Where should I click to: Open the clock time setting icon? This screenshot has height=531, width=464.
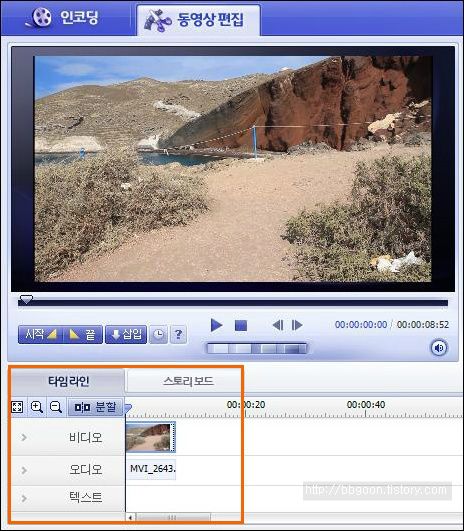[159, 335]
